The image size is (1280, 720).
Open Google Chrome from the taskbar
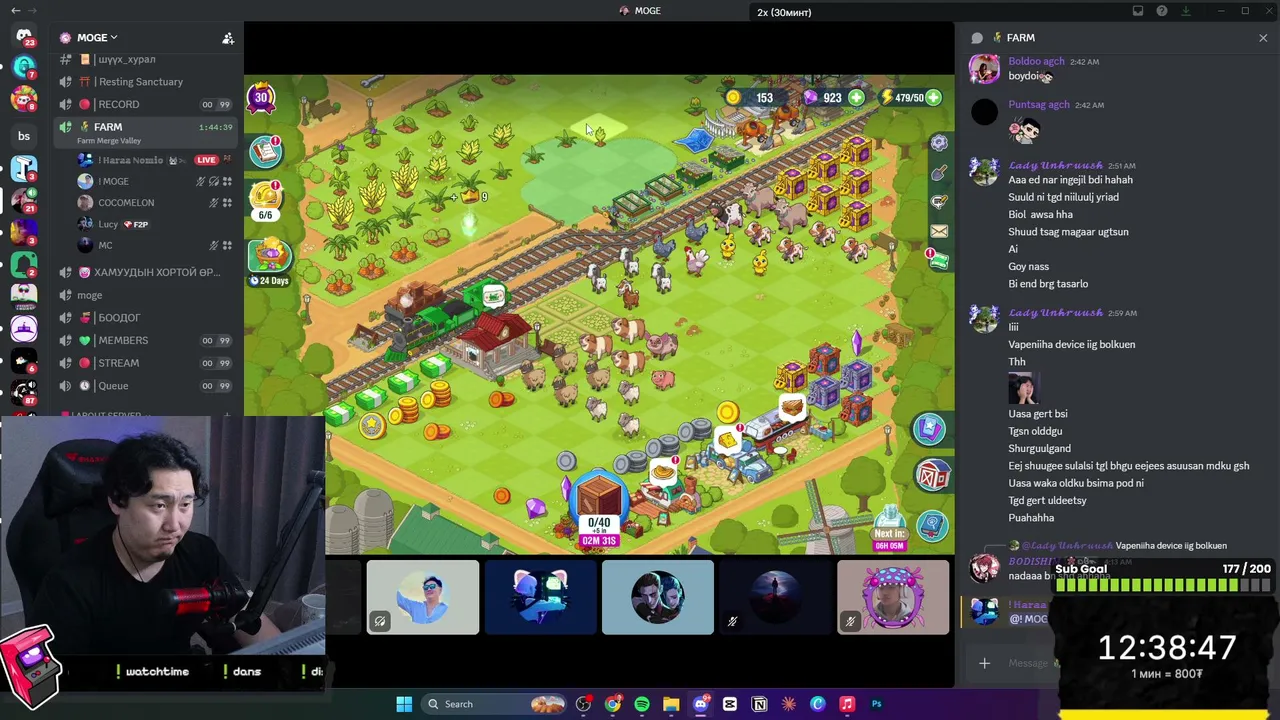click(x=613, y=704)
